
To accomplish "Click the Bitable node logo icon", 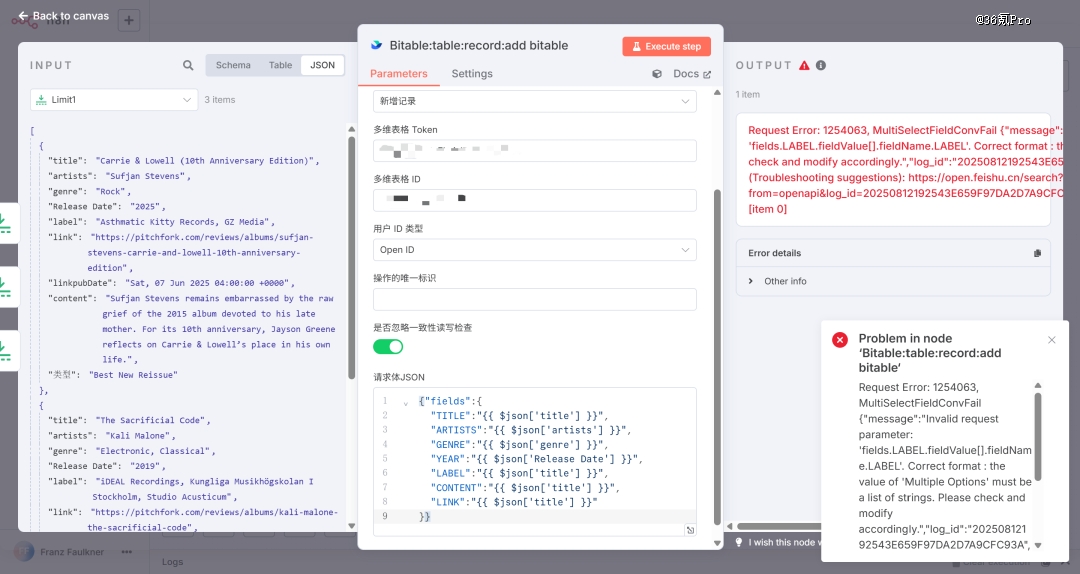I will click(376, 45).
